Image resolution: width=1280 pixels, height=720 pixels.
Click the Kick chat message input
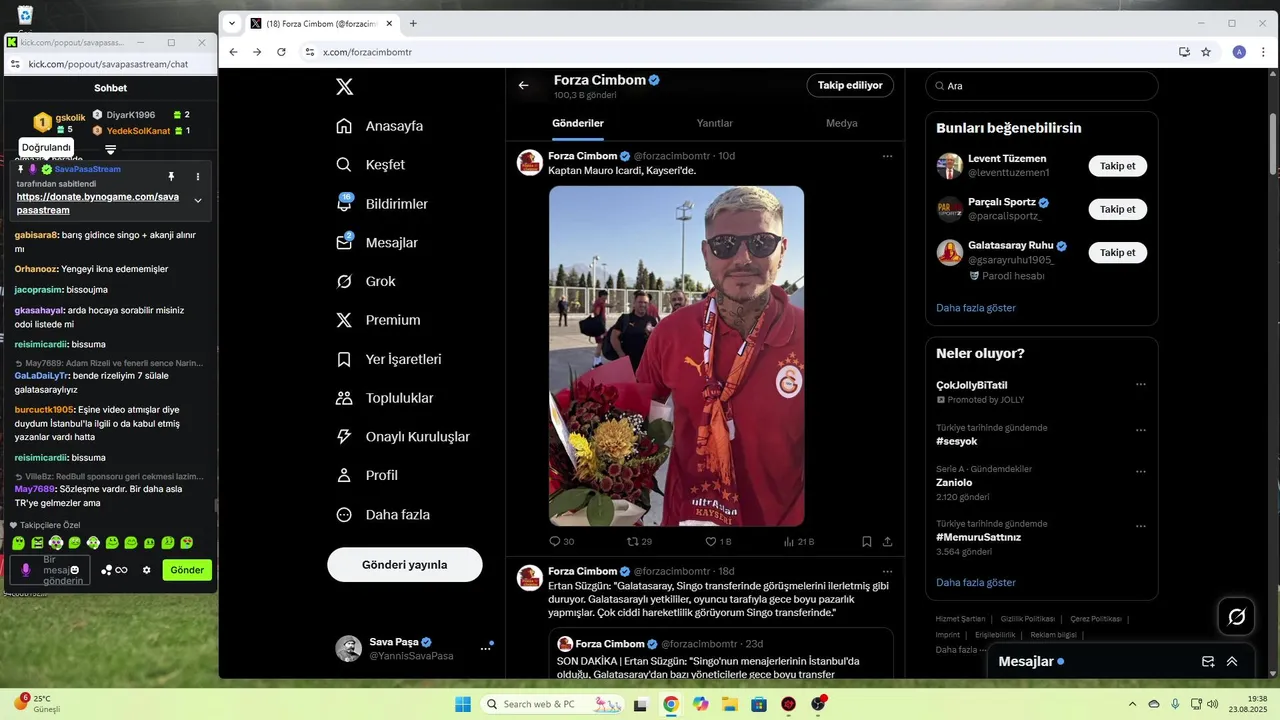click(50, 570)
